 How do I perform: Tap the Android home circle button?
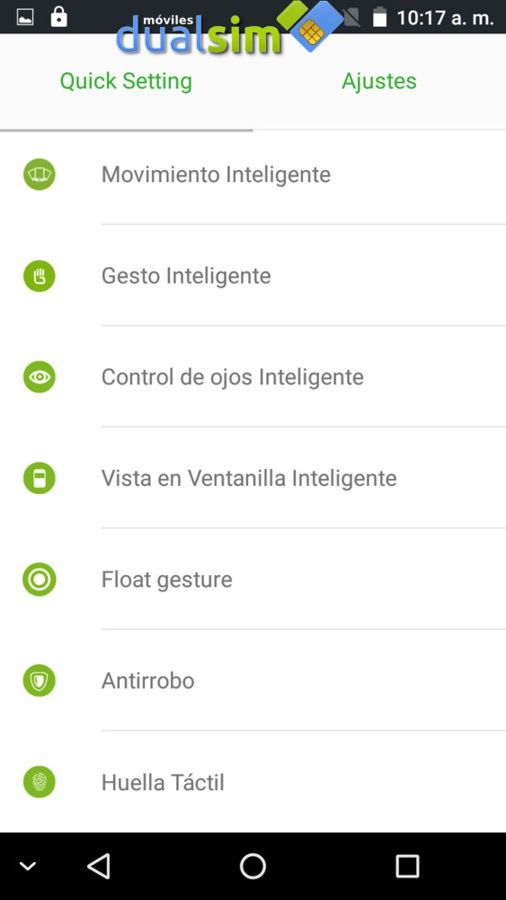[253, 866]
